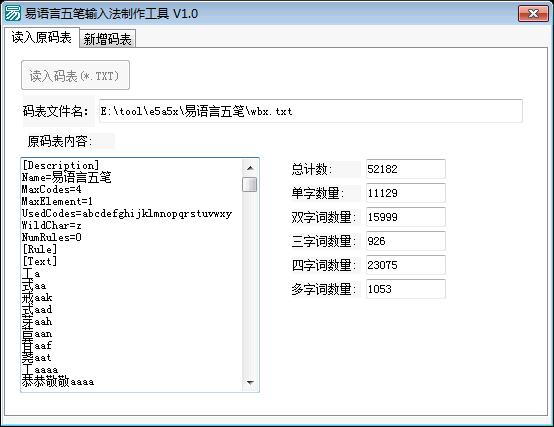
Task: Click the 双字词数量 field showing 15999
Action: coord(406,217)
